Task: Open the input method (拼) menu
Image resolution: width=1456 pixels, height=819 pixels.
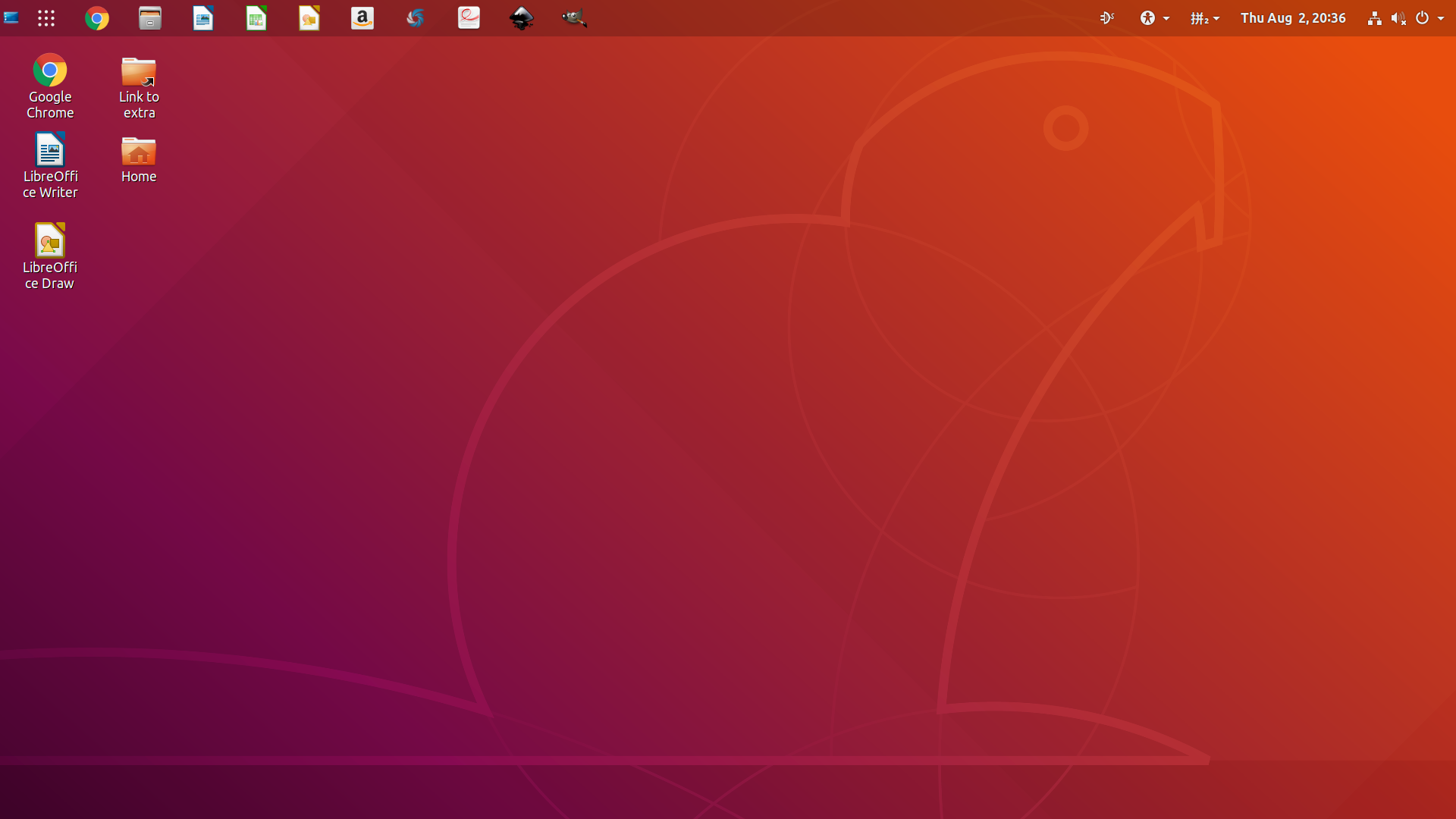Action: coord(1205,18)
